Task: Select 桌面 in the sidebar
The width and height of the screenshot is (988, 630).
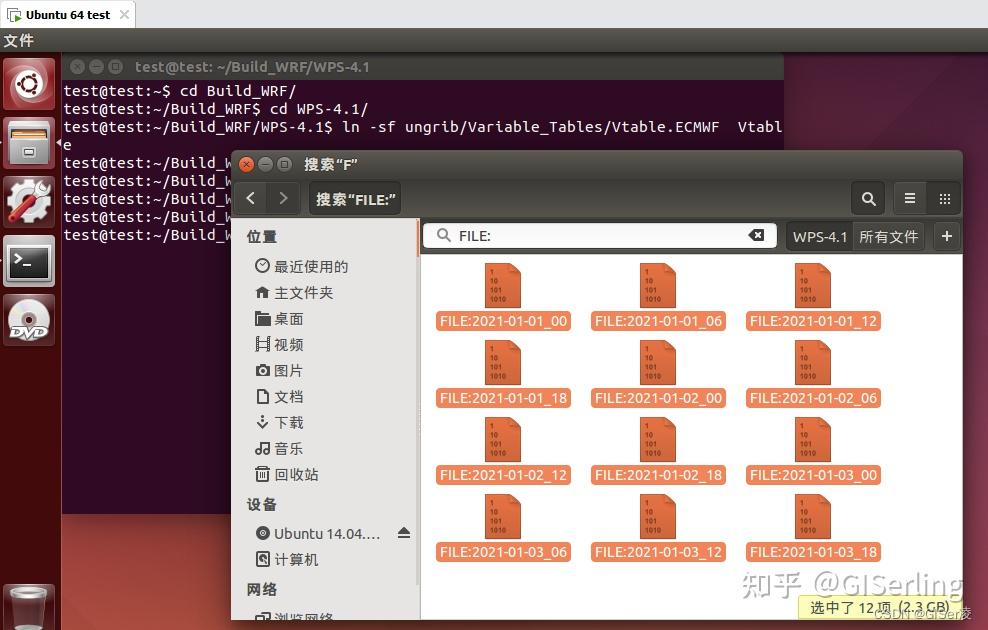Action: coord(286,318)
